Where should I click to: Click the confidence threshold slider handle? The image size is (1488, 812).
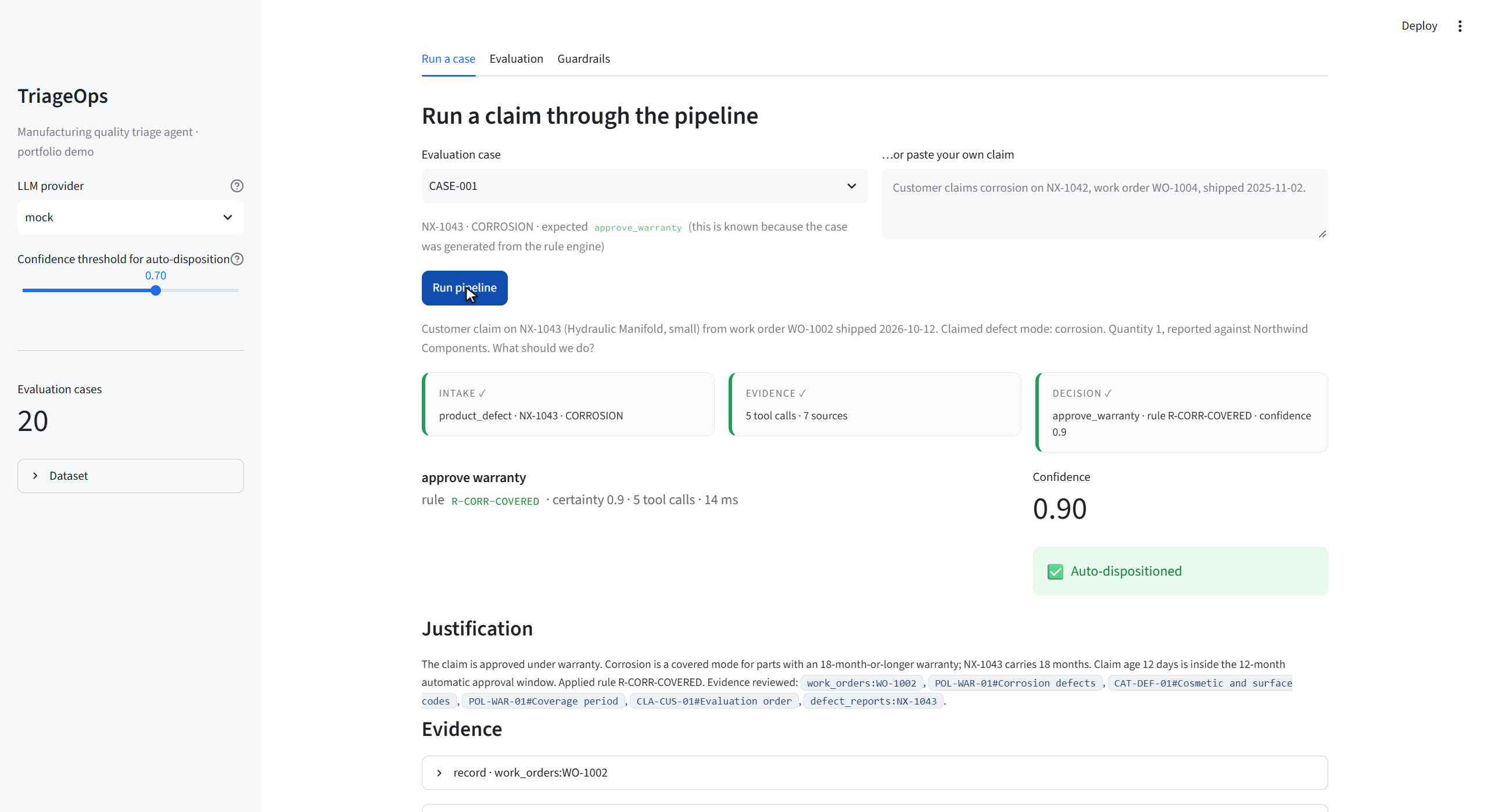(x=156, y=290)
